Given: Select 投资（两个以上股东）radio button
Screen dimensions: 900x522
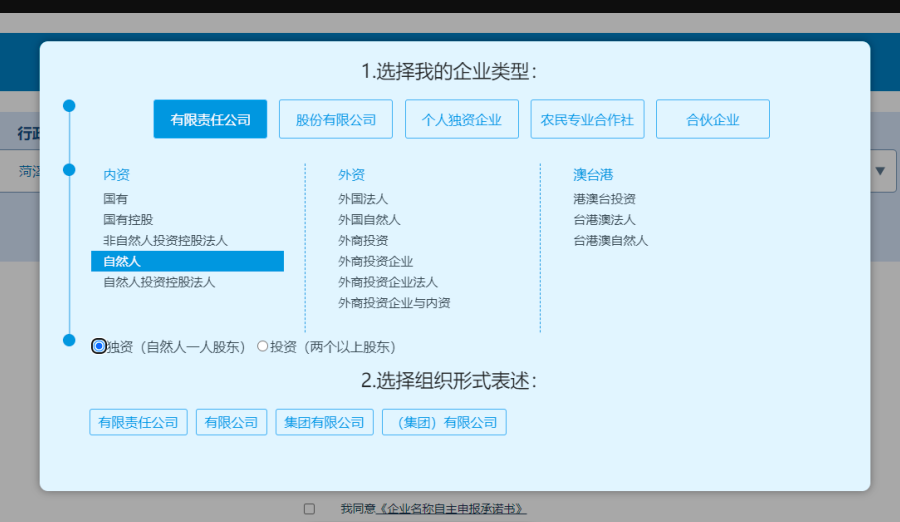Looking at the screenshot, I should click(x=263, y=346).
